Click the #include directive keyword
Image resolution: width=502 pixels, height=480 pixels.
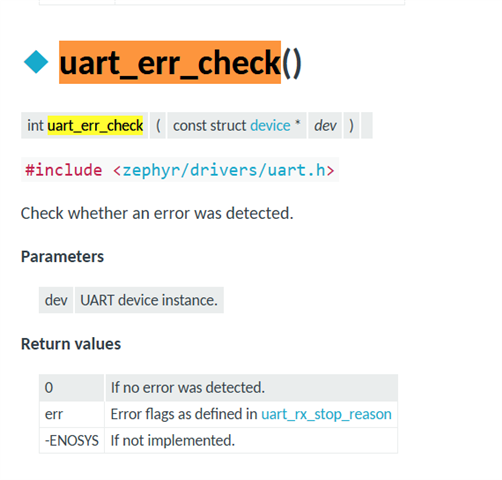64,170
